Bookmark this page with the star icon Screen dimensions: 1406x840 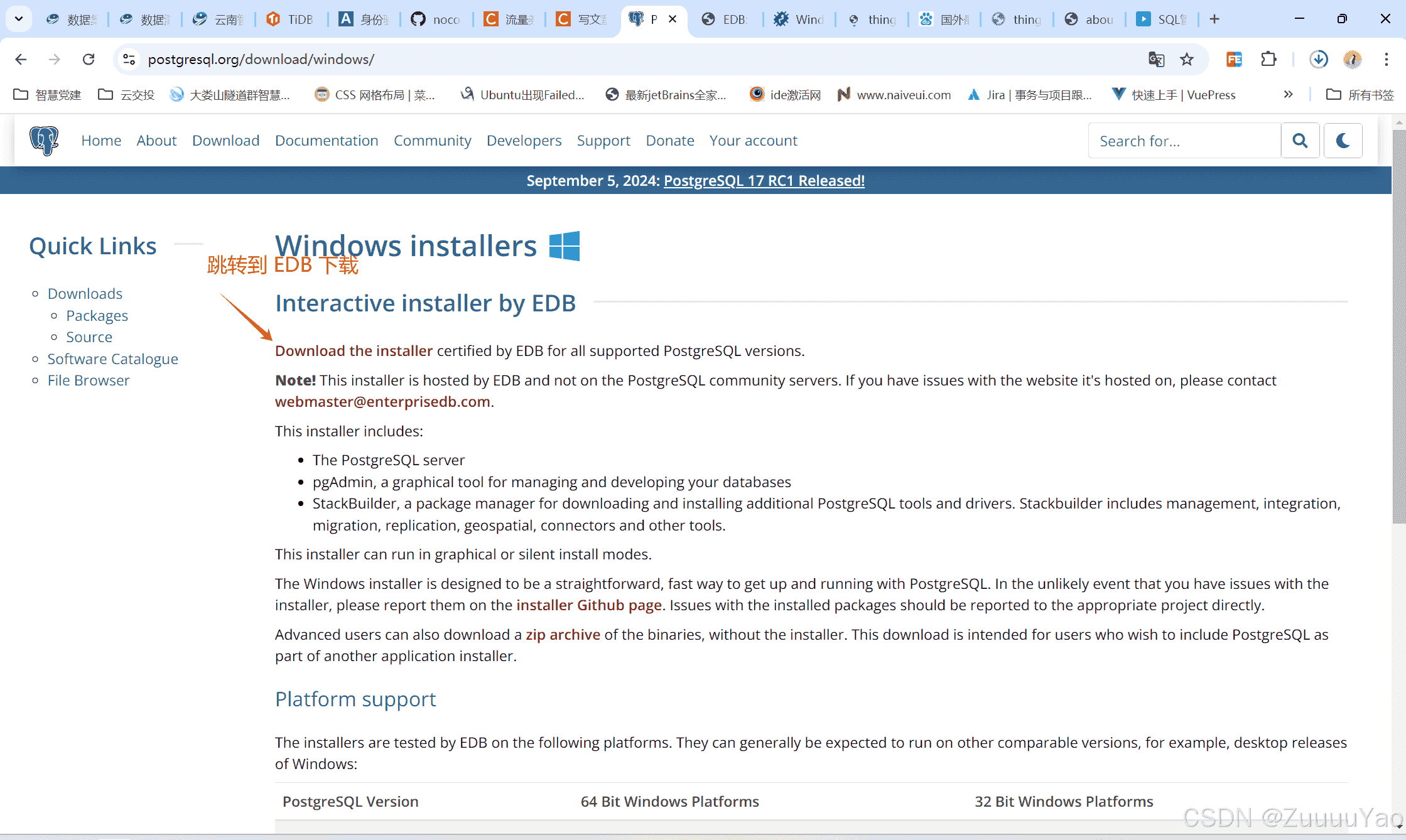tap(1186, 59)
